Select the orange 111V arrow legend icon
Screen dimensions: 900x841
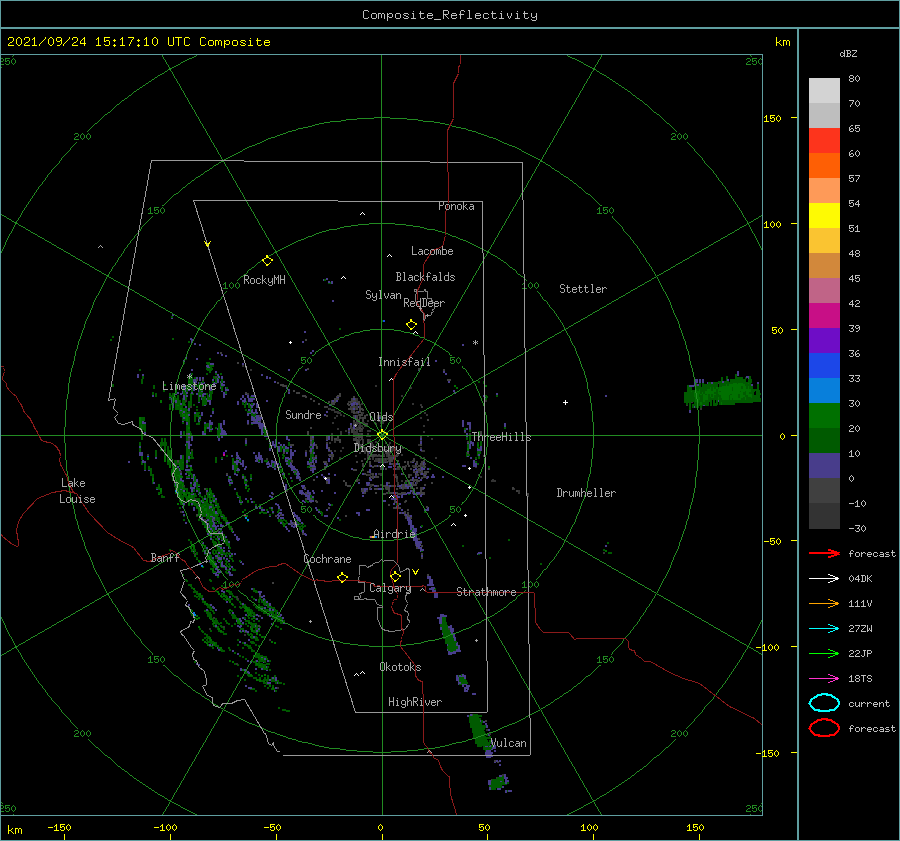click(824, 603)
